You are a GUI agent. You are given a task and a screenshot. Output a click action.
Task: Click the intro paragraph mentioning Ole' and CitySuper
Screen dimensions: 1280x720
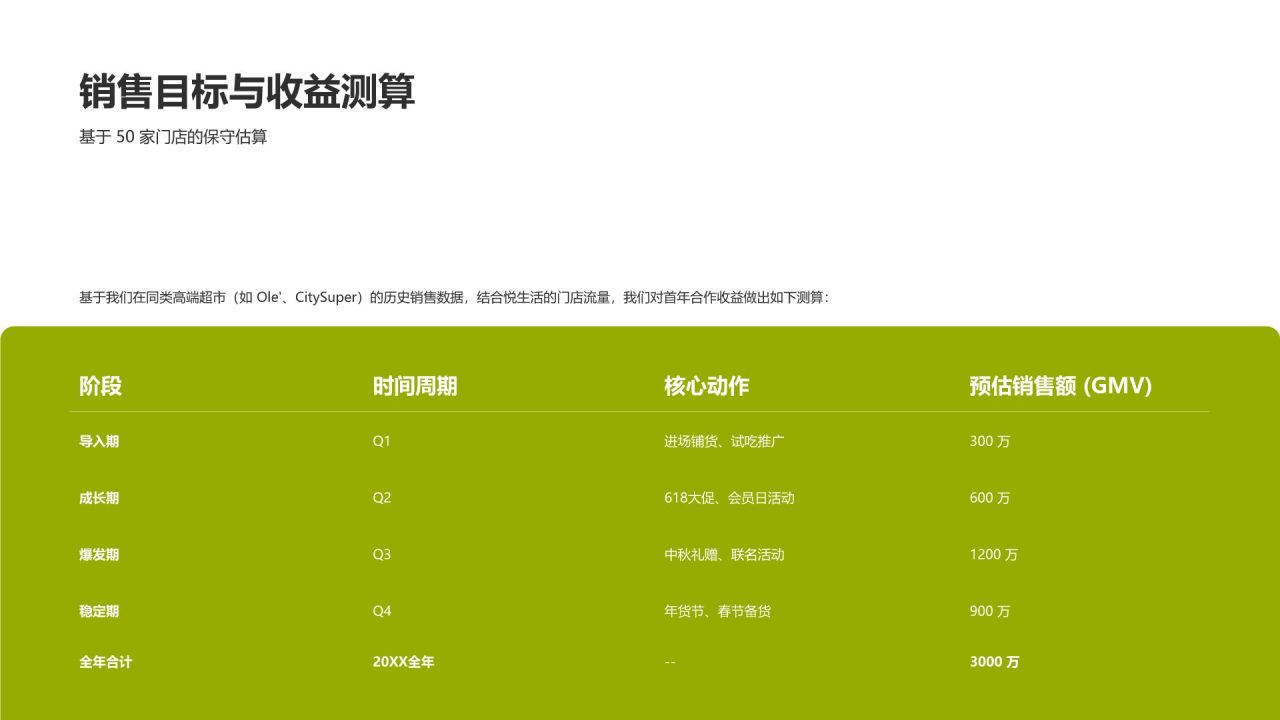click(454, 297)
